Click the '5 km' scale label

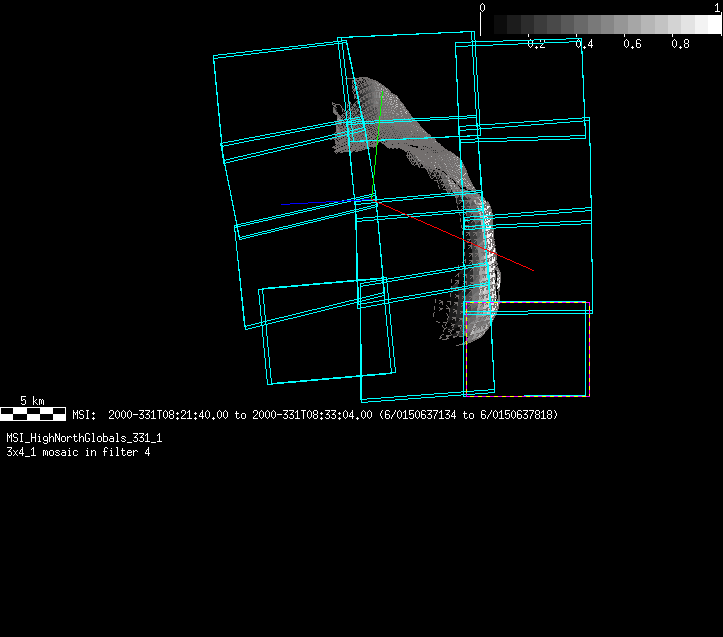click(33, 401)
